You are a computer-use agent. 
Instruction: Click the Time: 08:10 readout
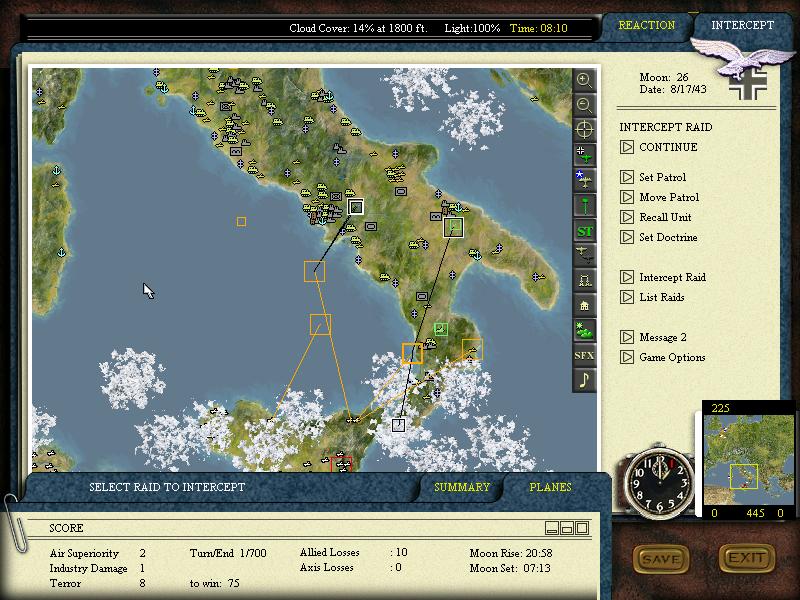point(538,28)
